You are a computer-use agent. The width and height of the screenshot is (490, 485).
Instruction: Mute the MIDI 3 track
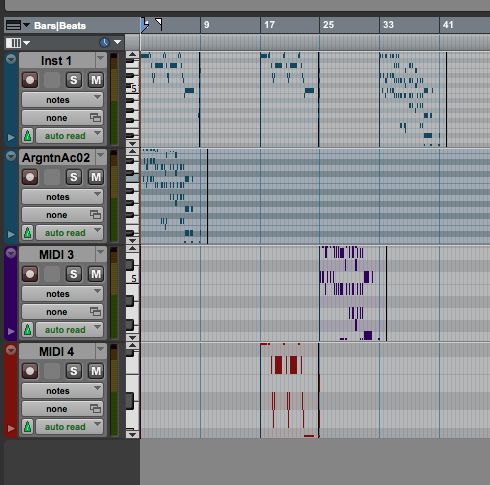96,274
